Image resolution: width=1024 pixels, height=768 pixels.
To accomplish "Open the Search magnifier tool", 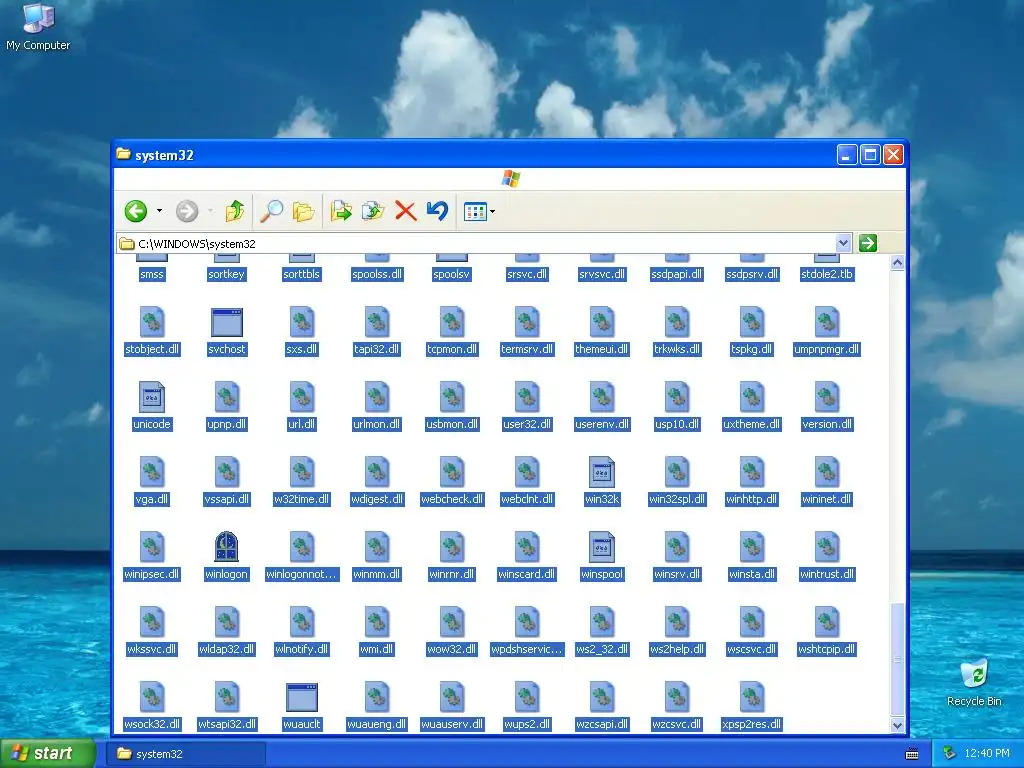I will click(272, 211).
